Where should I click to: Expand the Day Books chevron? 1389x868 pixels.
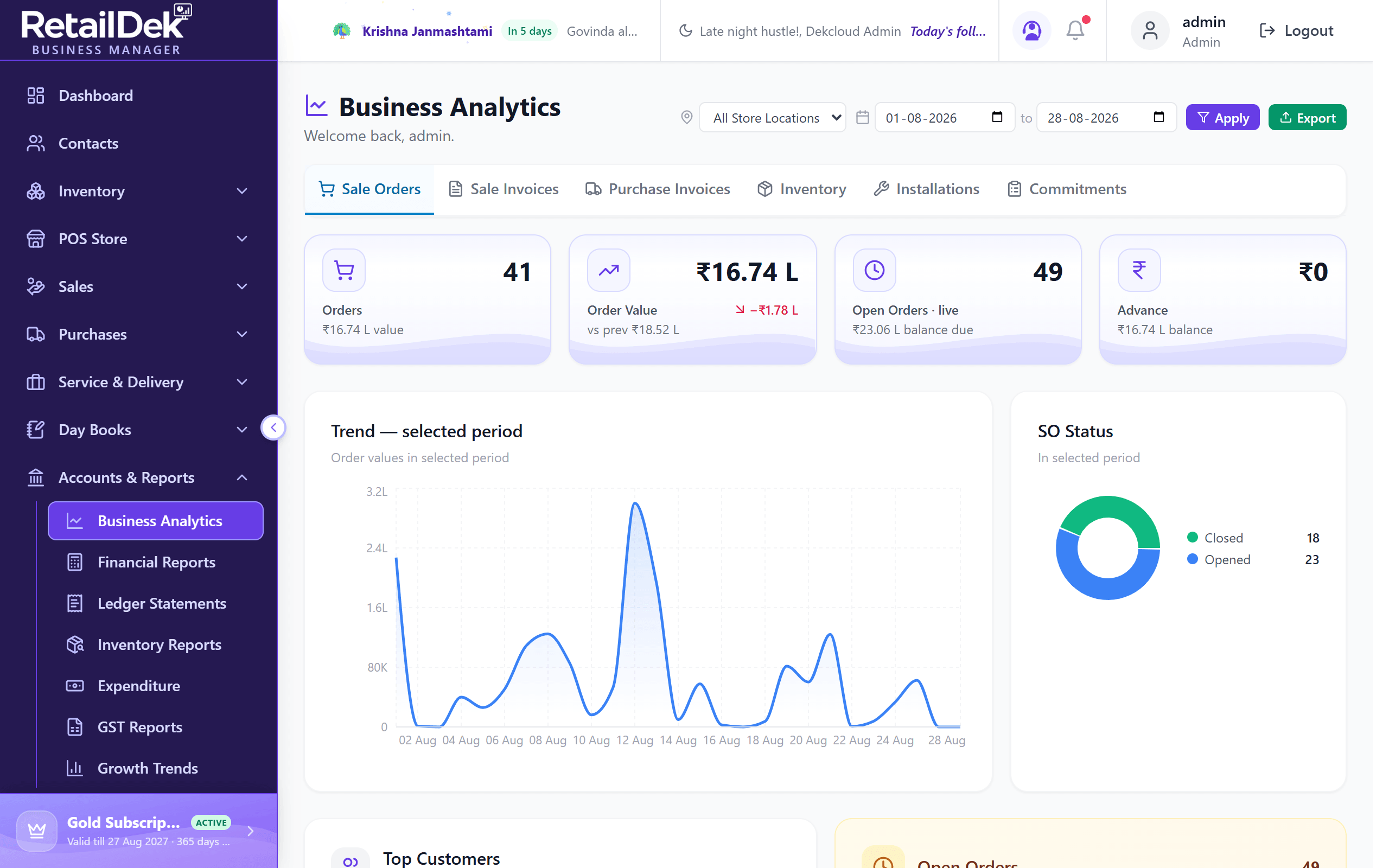point(242,430)
